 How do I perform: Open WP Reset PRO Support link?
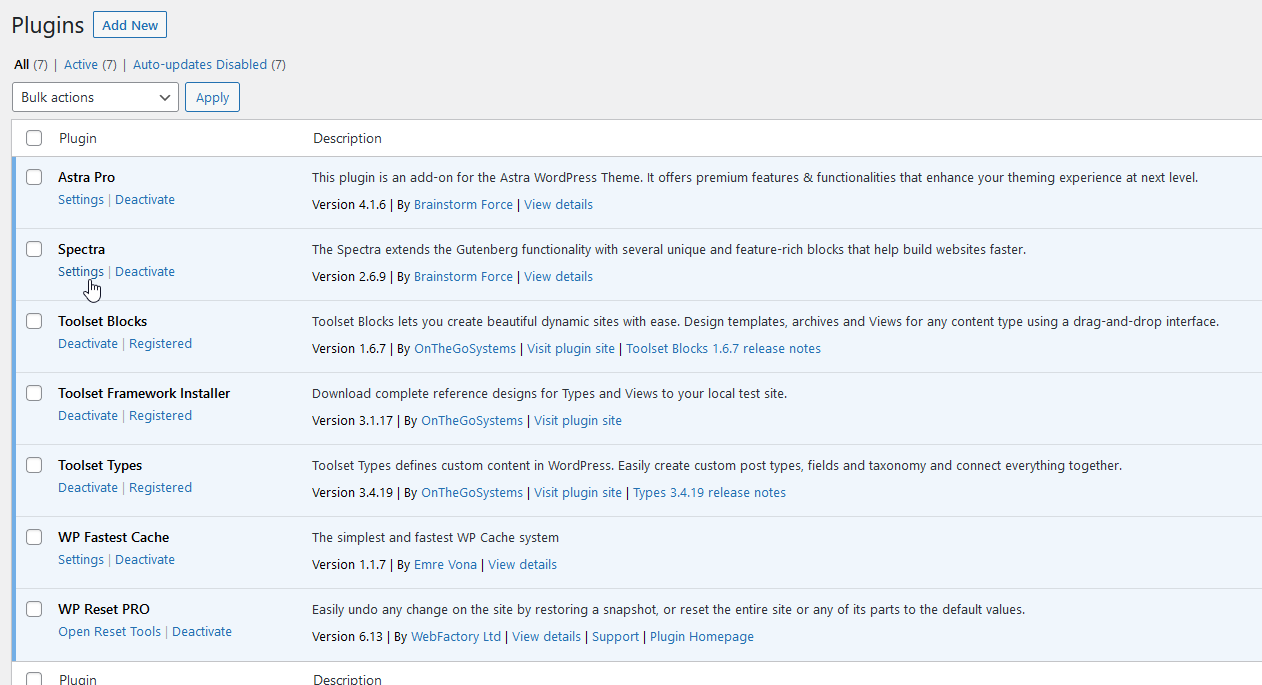point(615,636)
